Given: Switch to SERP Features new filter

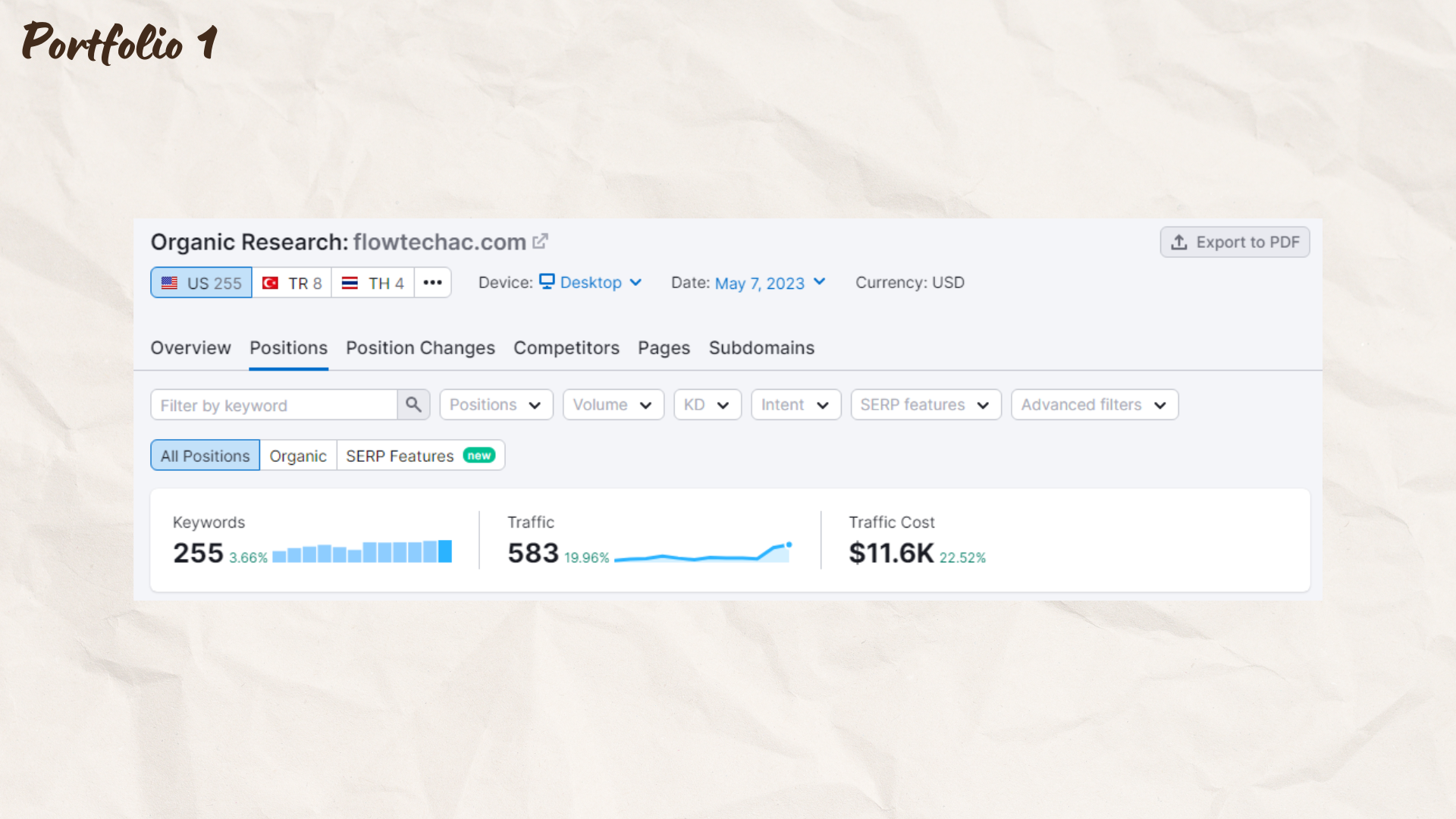Looking at the screenshot, I should [x=420, y=456].
